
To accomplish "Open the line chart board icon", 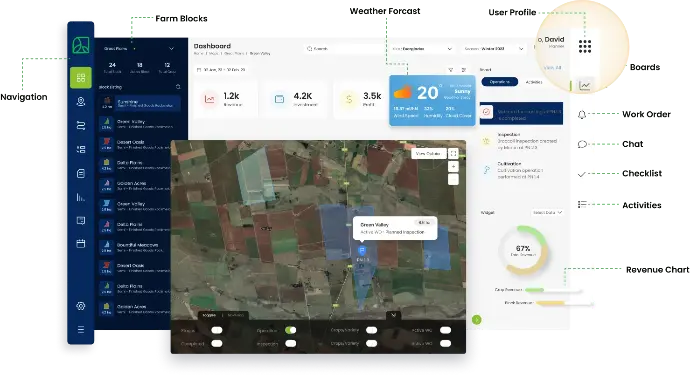I will click(585, 85).
